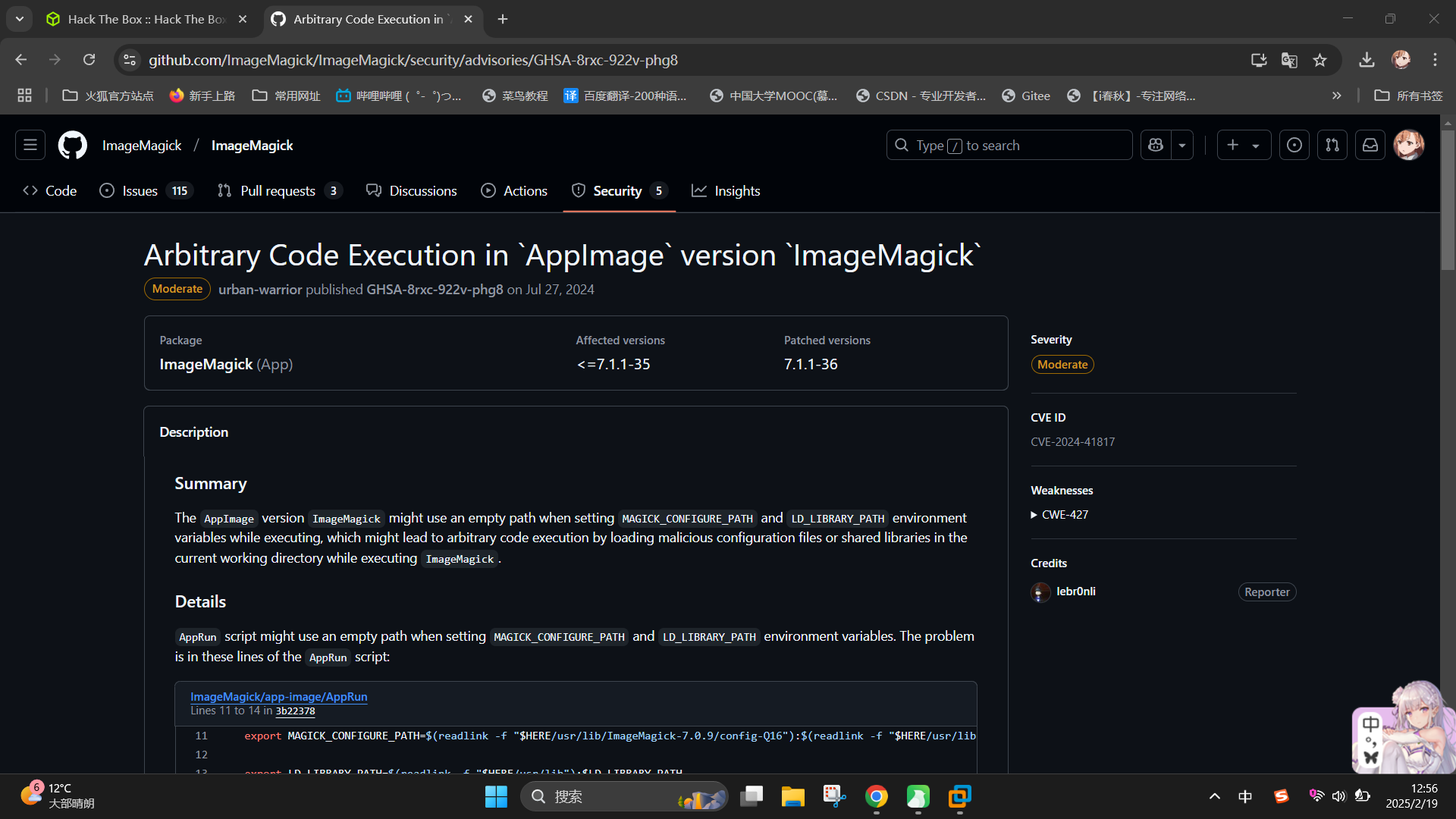Click the lebr0nli avatar thumbnail

(1040, 592)
